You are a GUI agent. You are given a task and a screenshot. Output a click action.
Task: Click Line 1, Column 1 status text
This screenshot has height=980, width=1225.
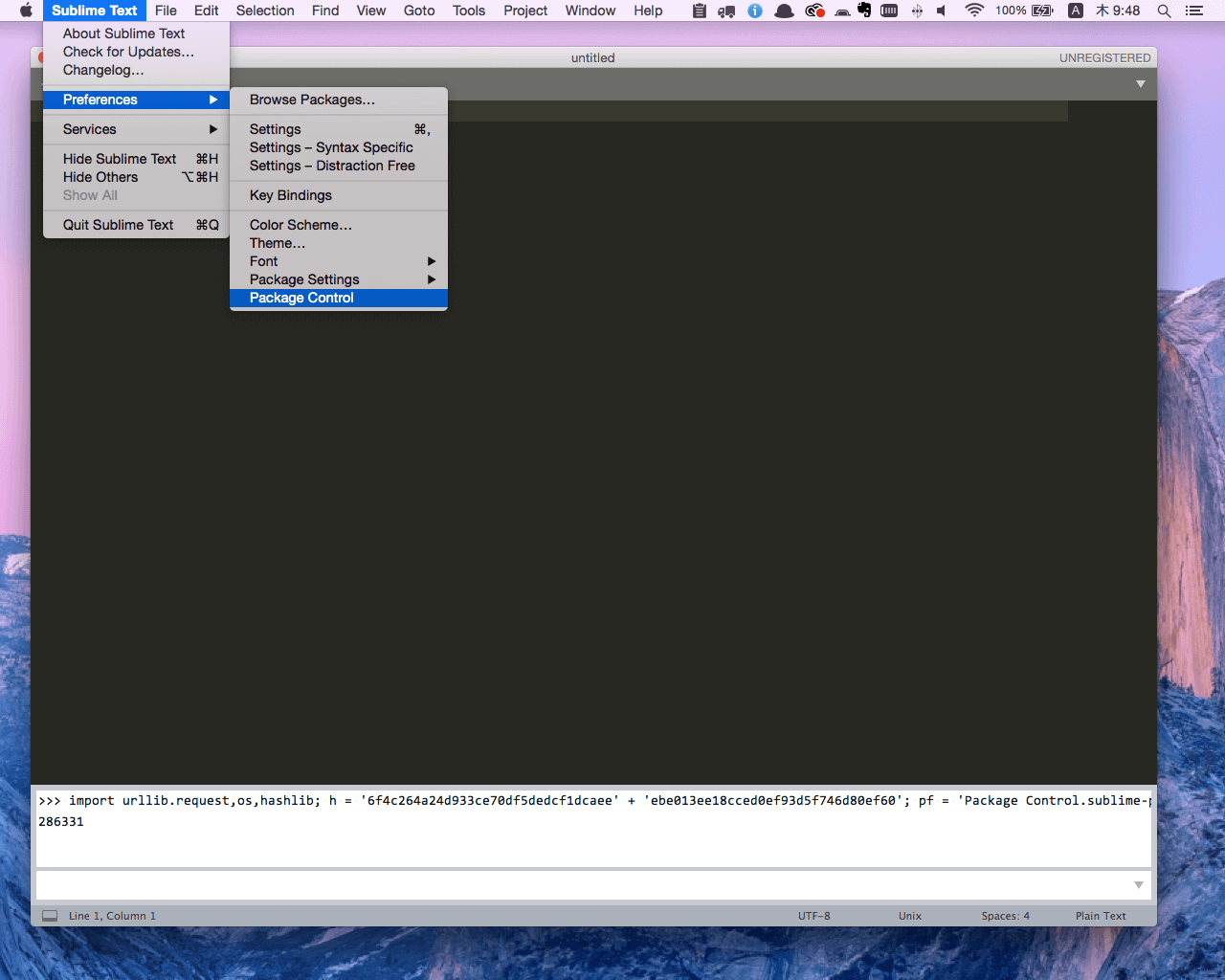pos(112,916)
